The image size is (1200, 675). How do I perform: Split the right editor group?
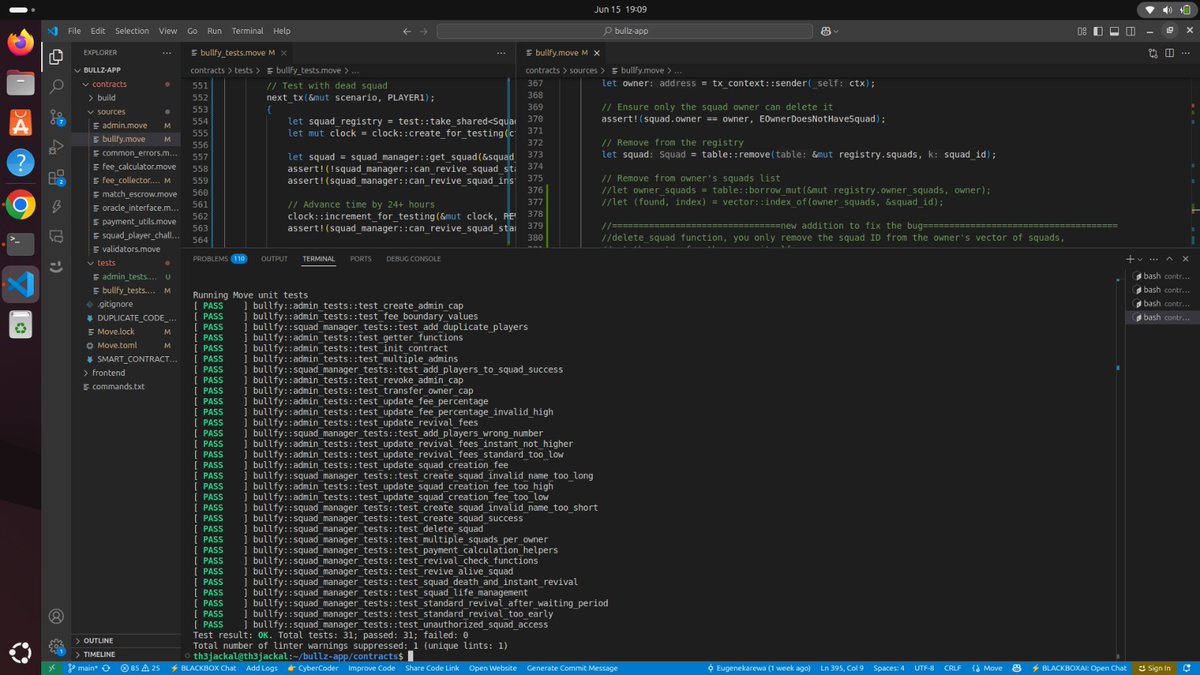point(1170,53)
